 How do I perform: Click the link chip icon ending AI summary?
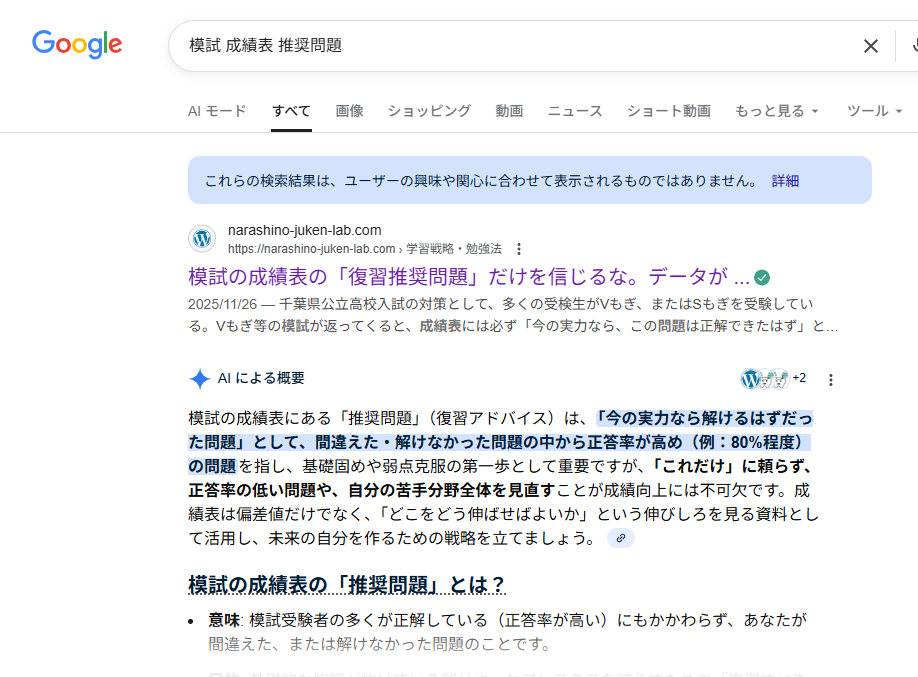[621, 538]
